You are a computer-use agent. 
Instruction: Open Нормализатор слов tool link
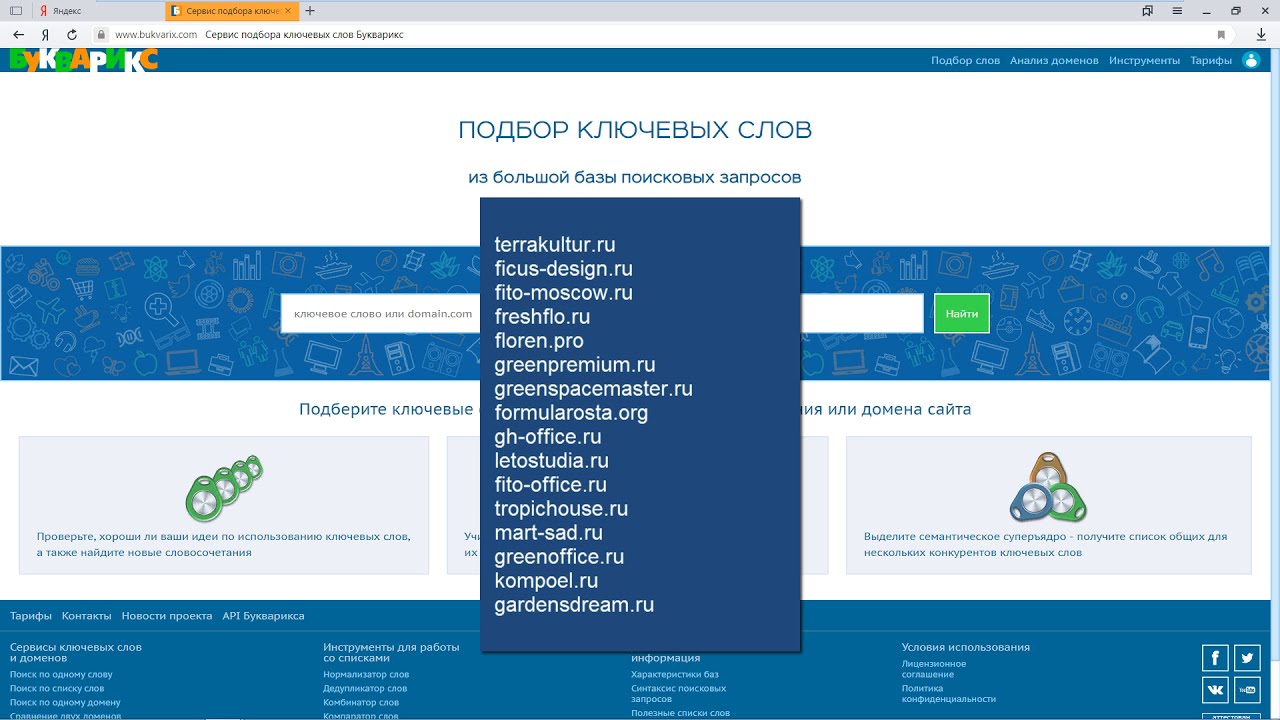pos(366,674)
